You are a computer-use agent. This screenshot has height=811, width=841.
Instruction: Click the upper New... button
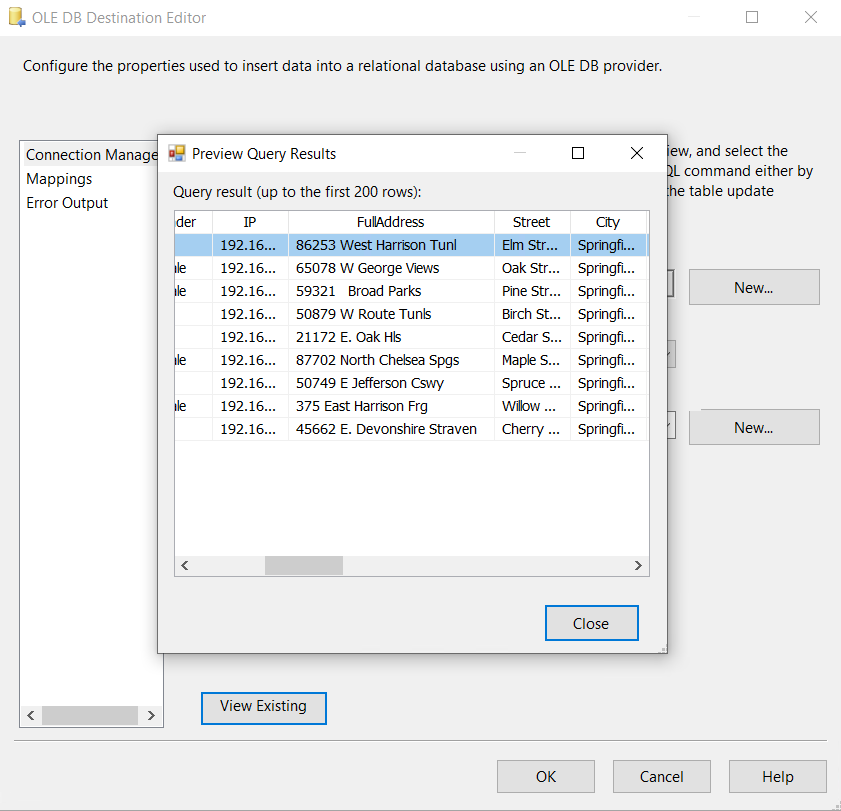pyautogui.click(x=753, y=288)
